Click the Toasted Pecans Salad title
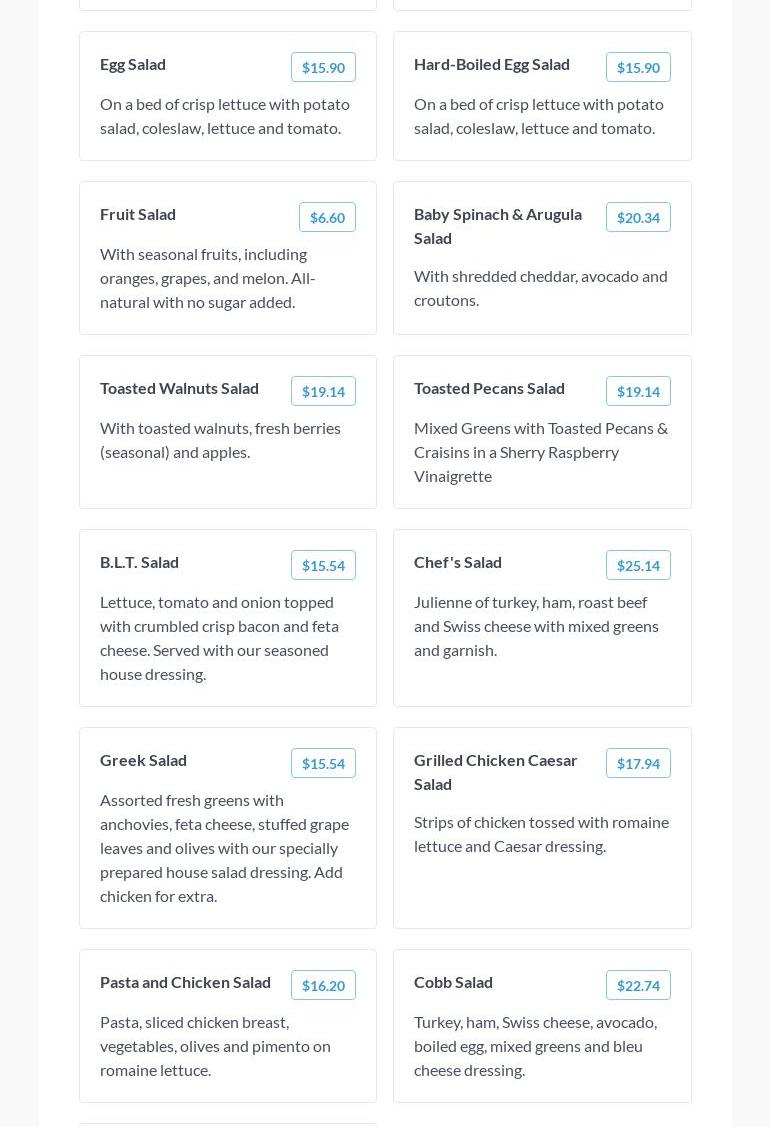 point(489,388)
